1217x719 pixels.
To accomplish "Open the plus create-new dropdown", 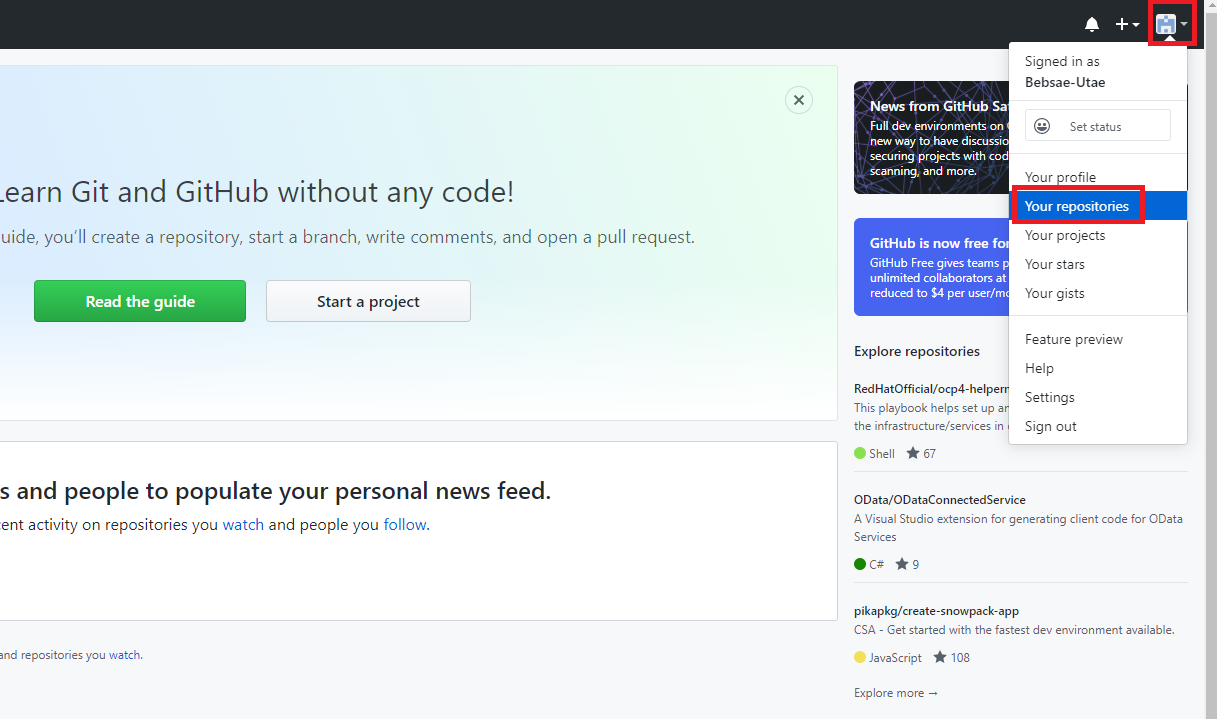I will (1127, 24).
